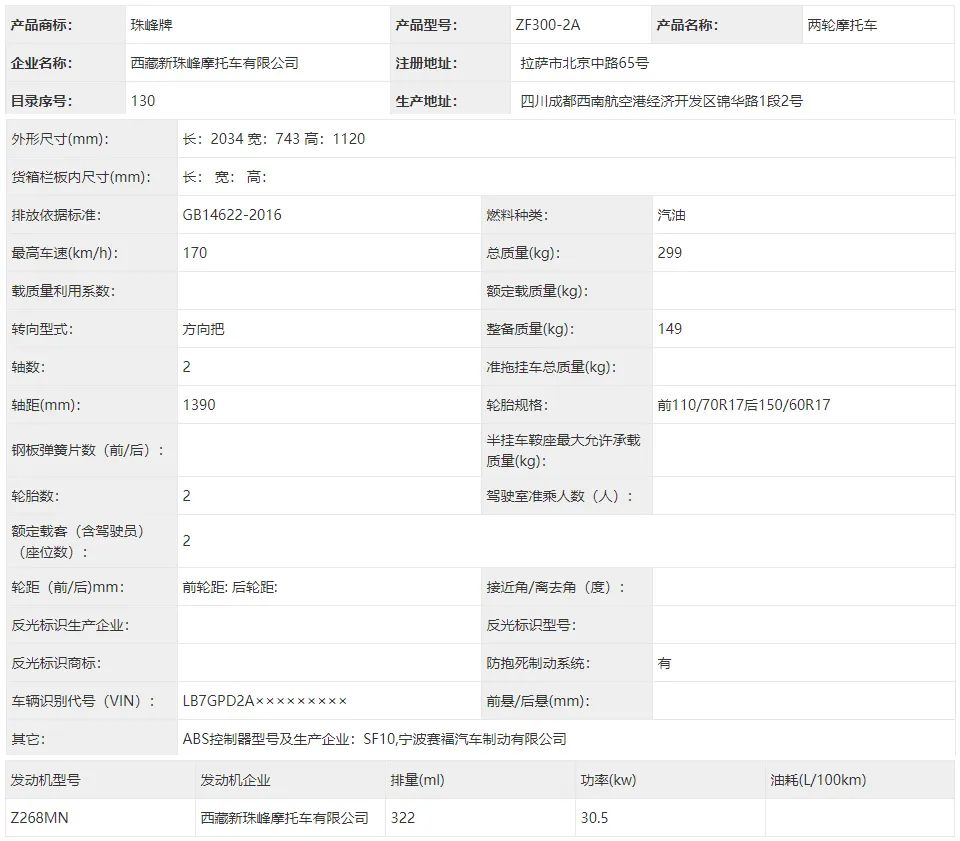Select emission standard GB14622-2016
The width and height of the screenshot is (960, 841).
tap(232, 215)
